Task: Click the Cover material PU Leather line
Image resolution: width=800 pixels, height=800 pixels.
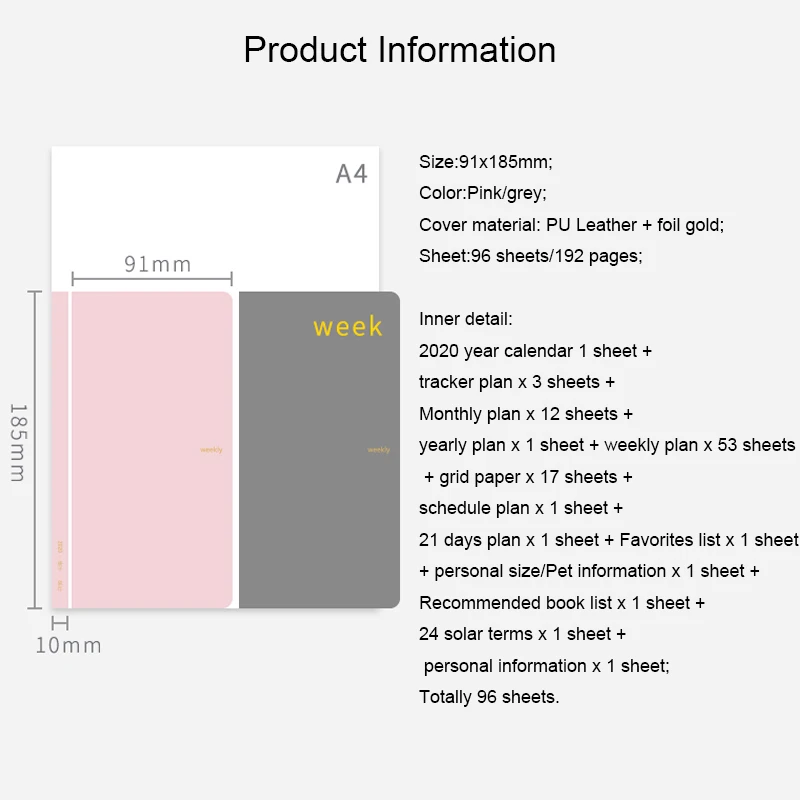Action: tap(571, 224)
